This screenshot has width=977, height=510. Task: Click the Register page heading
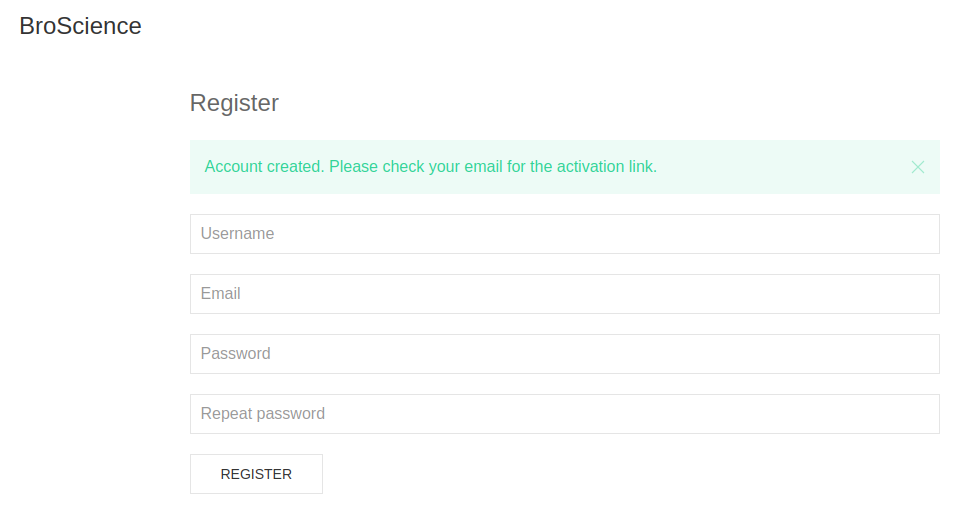(234, 103)
